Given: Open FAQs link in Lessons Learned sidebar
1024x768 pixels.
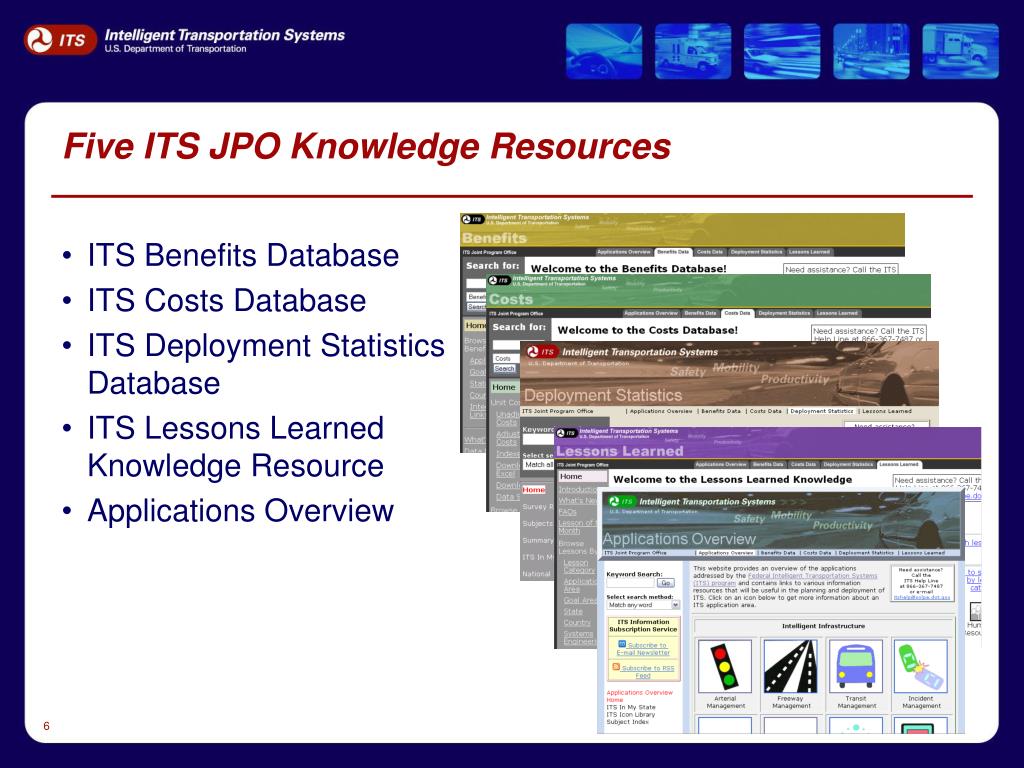Looking at the screenshot, I should (x=567, y=513).
